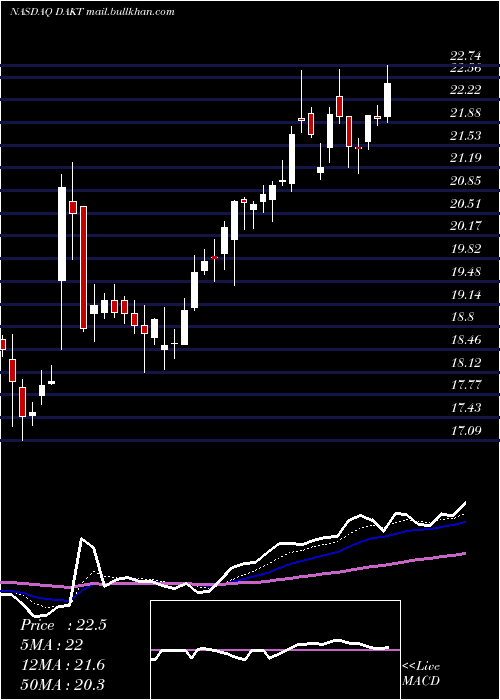Click the 21.88 price axis label
Screen dimensions: 500x700
coord(466,113)
